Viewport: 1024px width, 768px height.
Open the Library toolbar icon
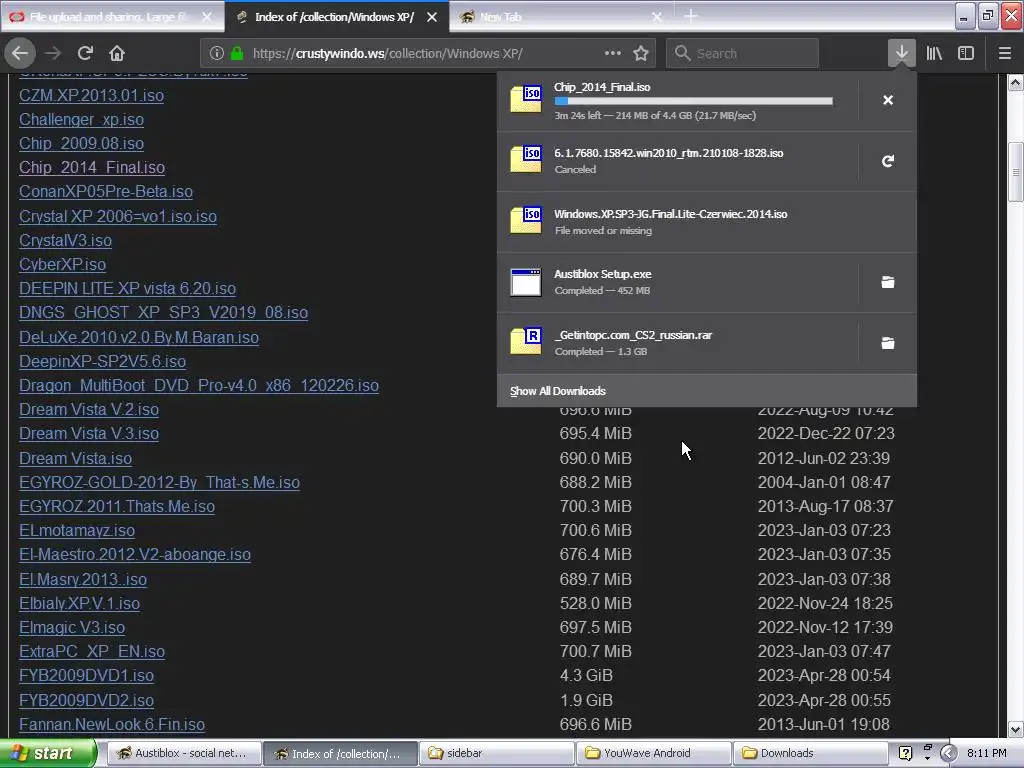934,53
